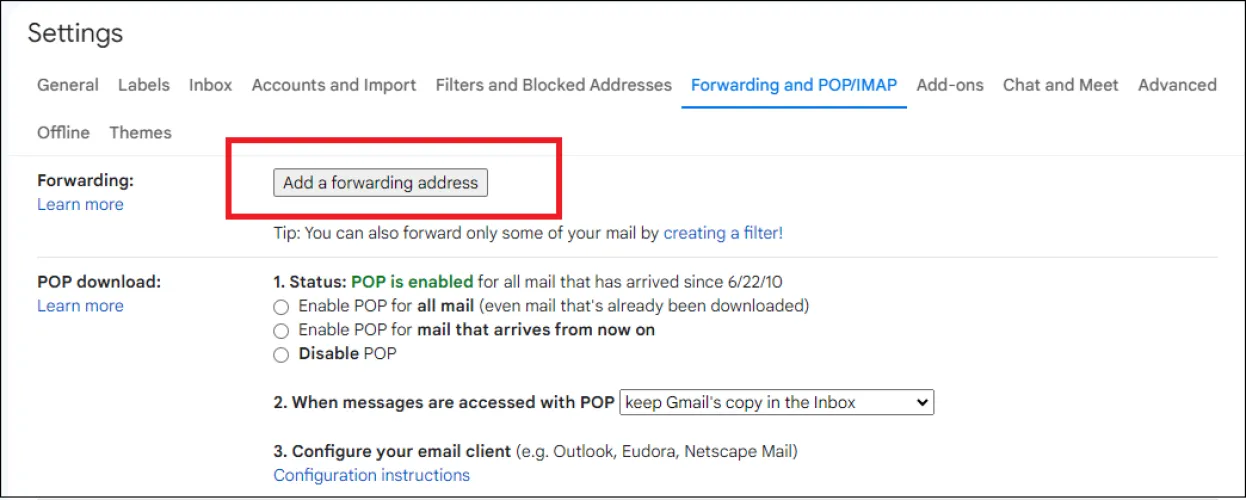Open the Configuration instructions link
The height and width of the screenshot is (500, 1246).
click(371, 475)
